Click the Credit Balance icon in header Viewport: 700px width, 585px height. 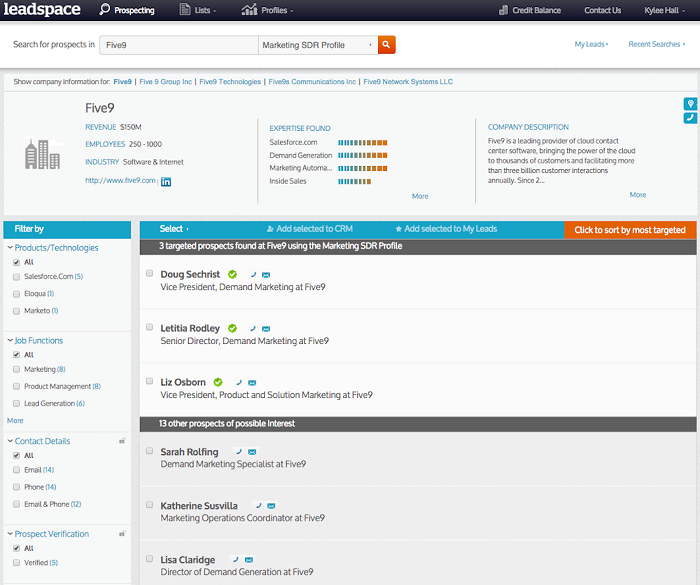pyautogui.click(x=503, y=10)
